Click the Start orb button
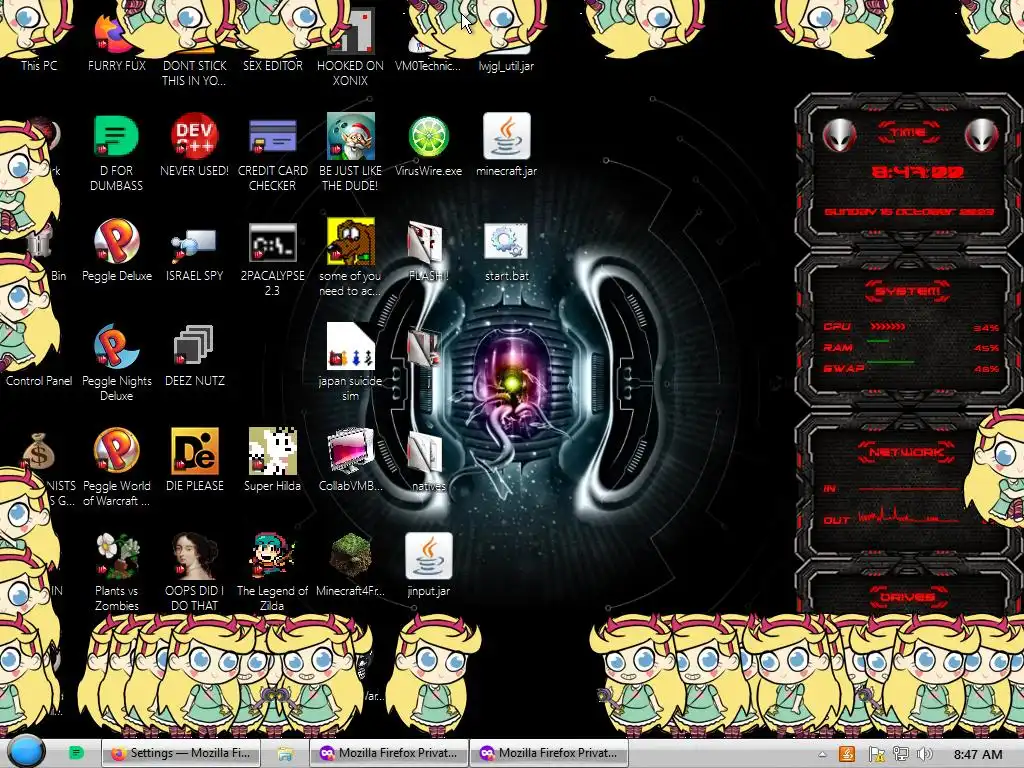This screenshot has height=768, width=1024. click(x=26, y=753)
